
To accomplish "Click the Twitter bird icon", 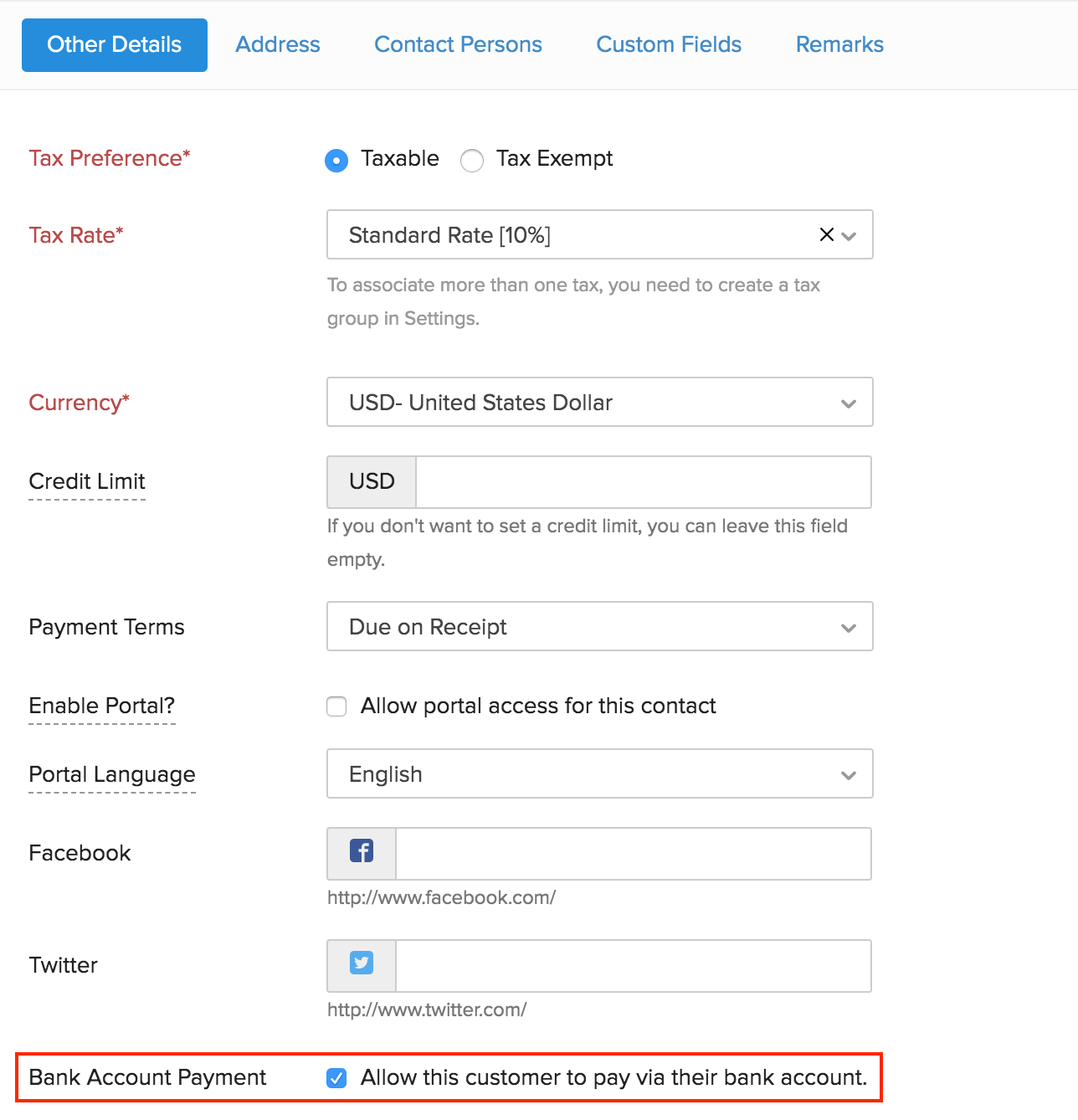I will click(360, 964).
